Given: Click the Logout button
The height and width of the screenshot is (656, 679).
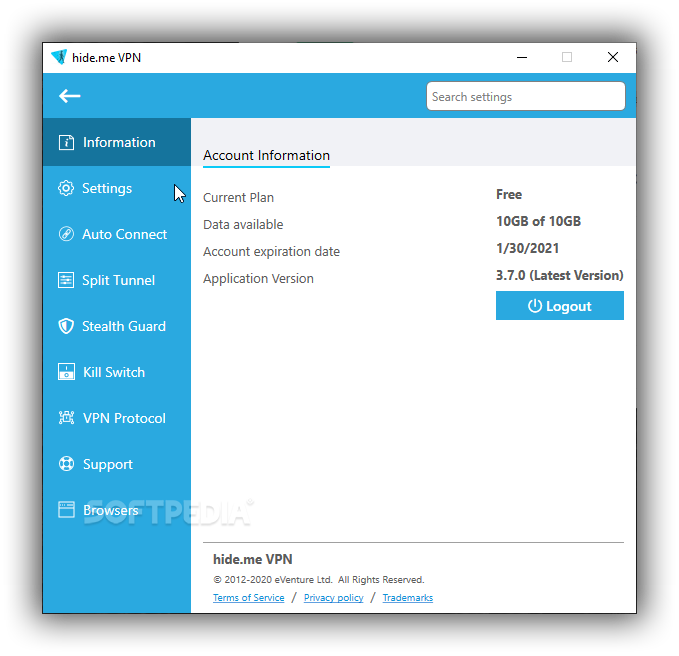Looking at the screenshot, I should (559, 306).
